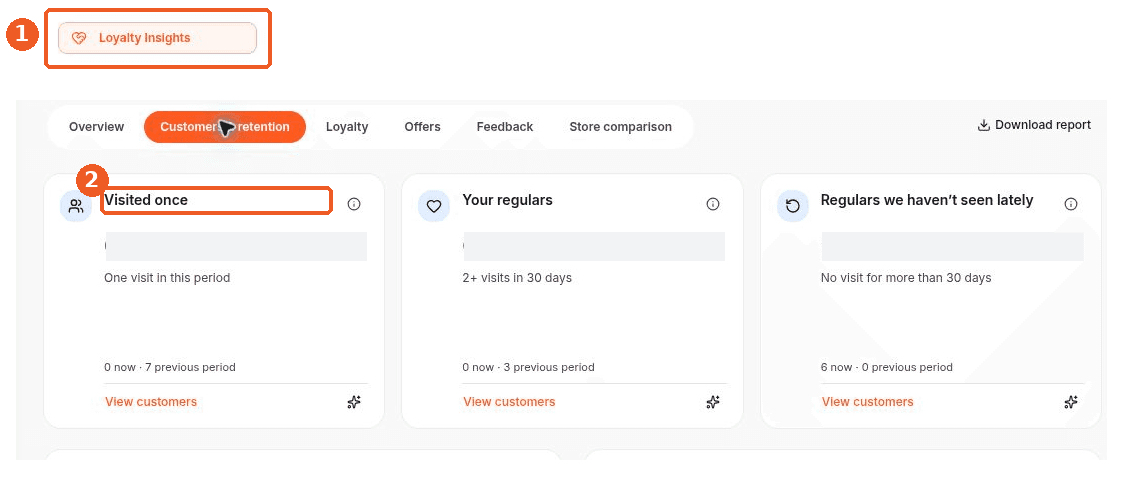Click '2+ visits in 30 days' text
Viewport: 1123px width, 480px height.
point(517,278)
